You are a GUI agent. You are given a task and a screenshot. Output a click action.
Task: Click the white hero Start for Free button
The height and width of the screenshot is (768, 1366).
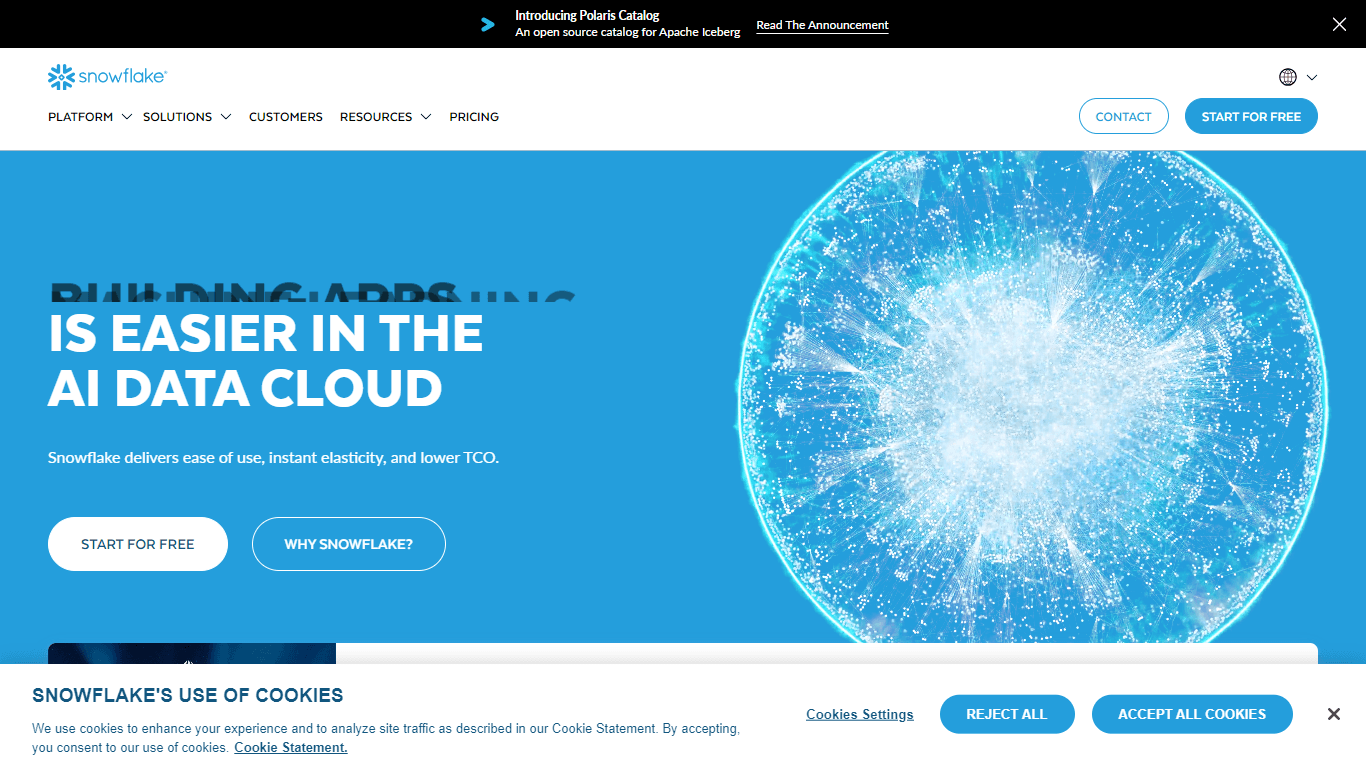(138, 544)
